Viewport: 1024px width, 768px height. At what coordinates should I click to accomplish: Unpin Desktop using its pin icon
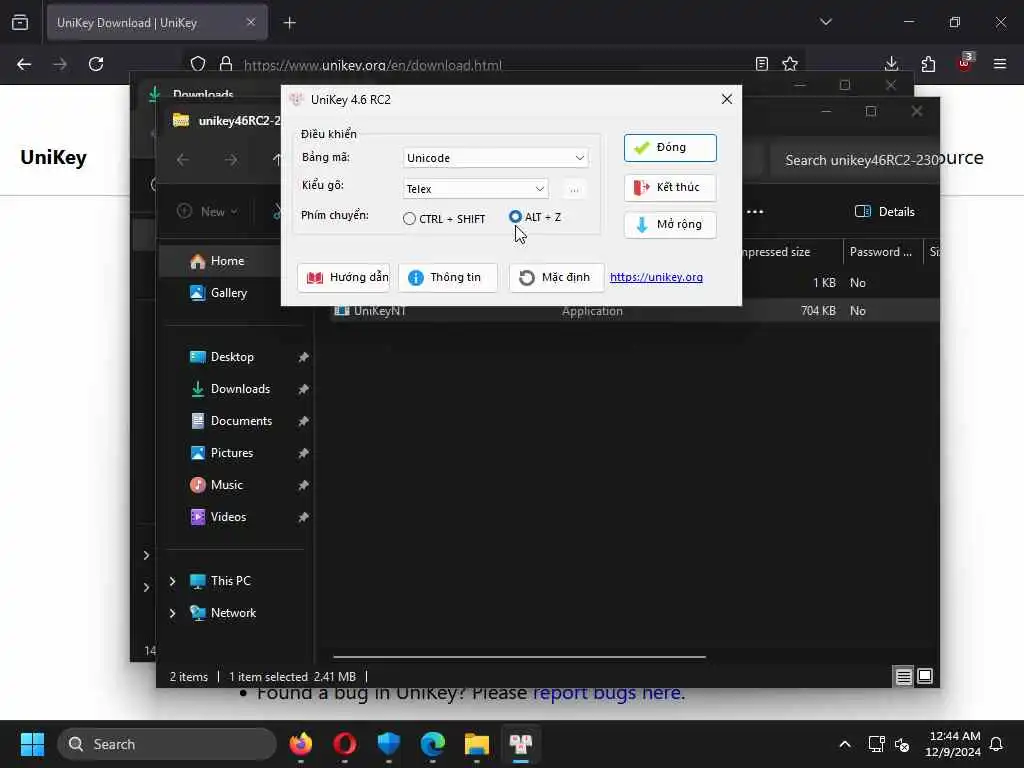(x=303, y=357)
